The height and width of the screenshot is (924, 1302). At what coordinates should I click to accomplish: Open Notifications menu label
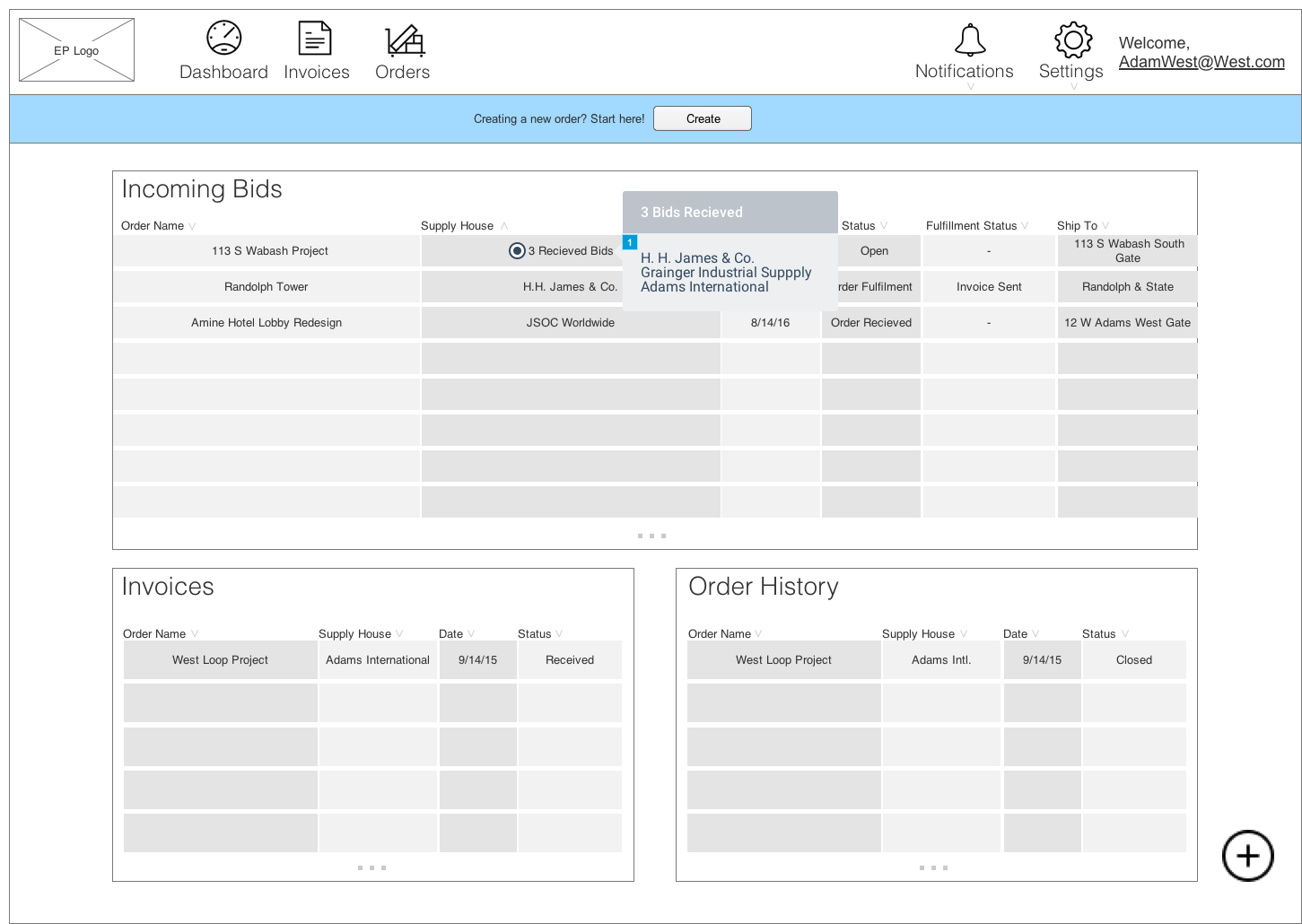pyautogui.click(x=965, y=71)
